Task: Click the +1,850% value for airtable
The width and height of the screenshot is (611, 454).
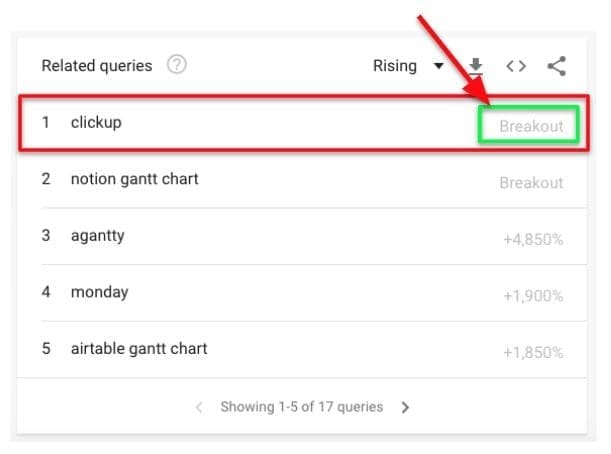Action: pos(531,353)
